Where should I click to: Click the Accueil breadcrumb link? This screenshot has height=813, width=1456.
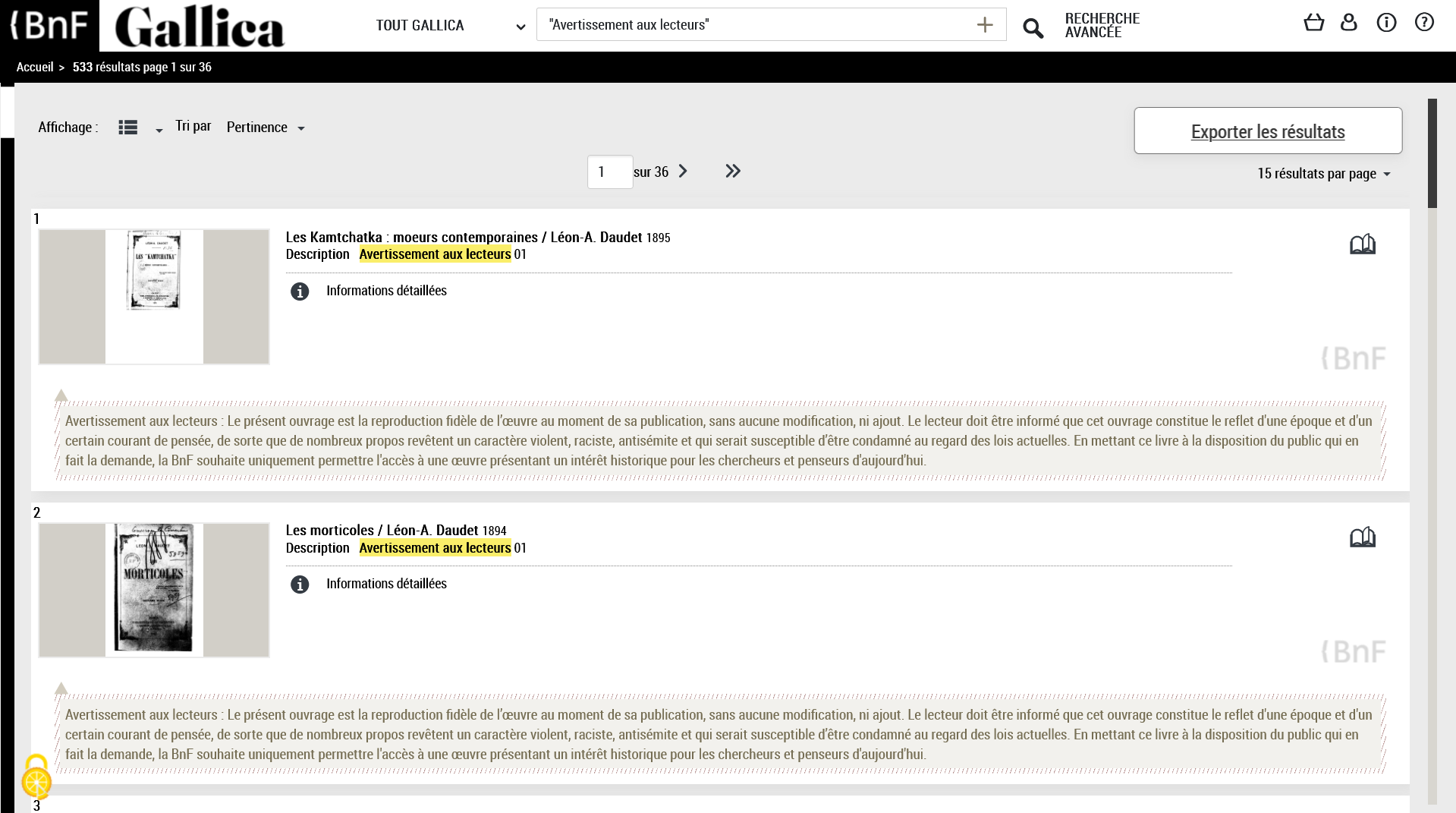point(35,68)
